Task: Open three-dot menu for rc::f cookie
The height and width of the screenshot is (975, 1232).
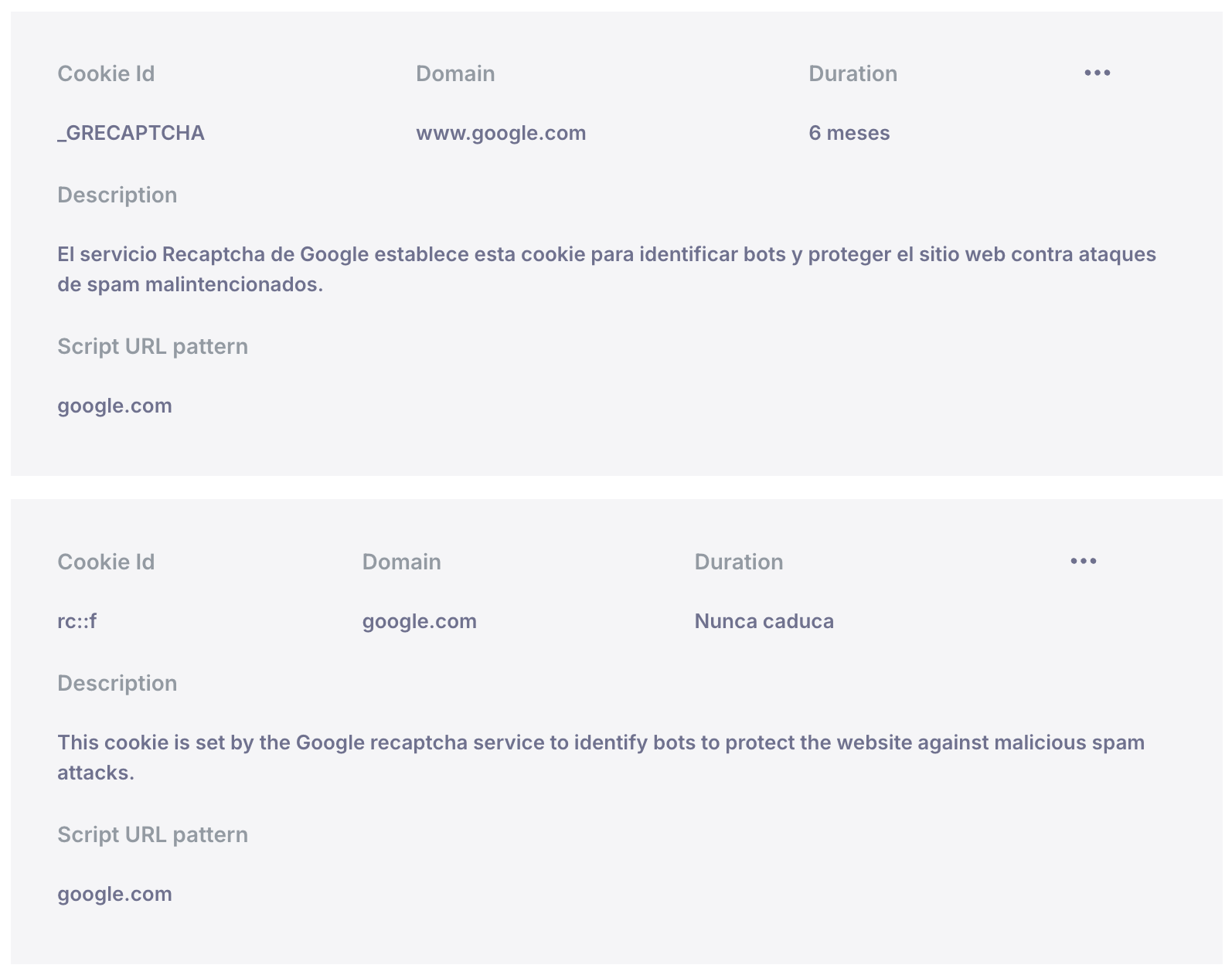Action: [x=1083, y=561]
